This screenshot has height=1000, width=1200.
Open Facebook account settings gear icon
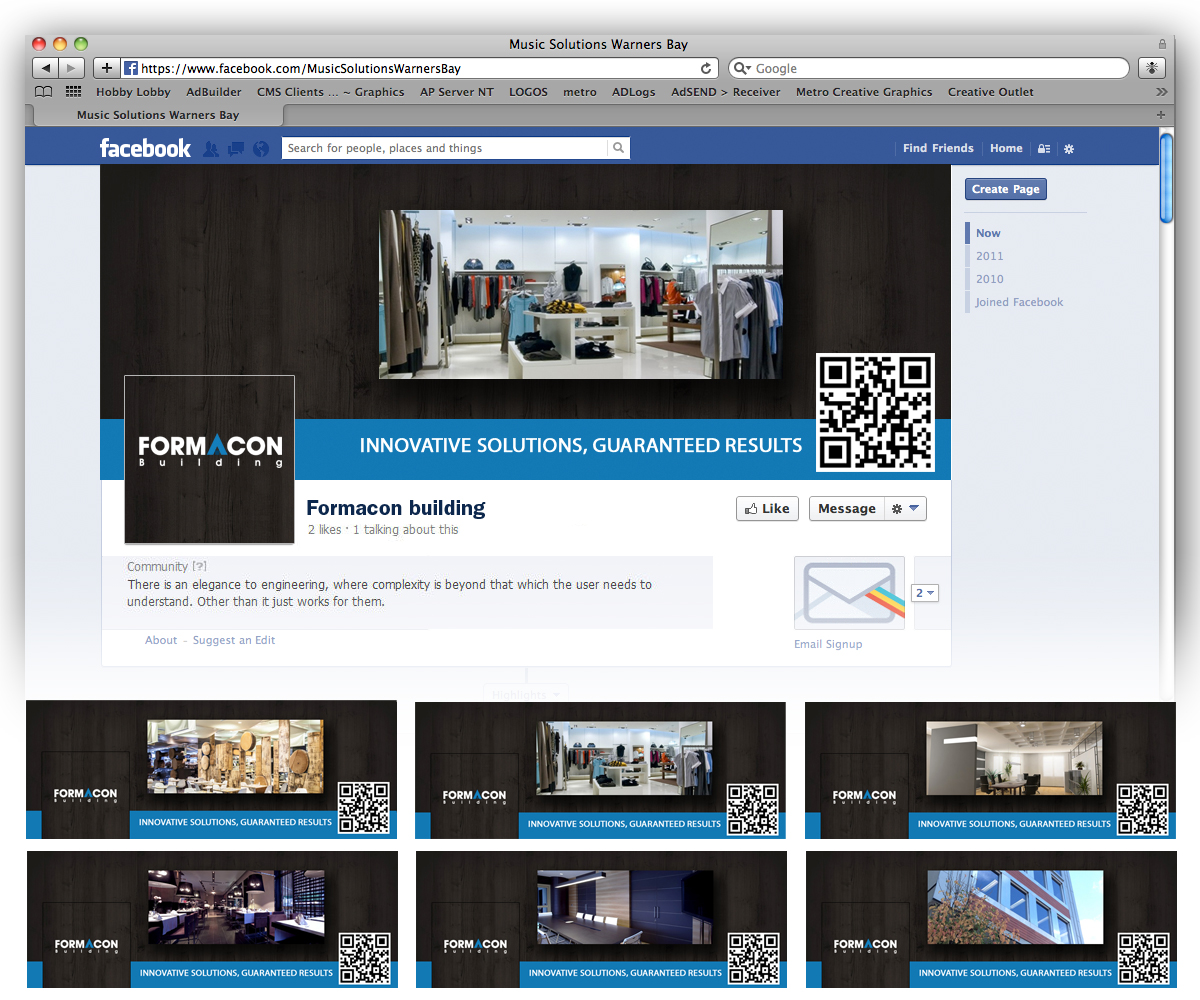point(1069,148)
